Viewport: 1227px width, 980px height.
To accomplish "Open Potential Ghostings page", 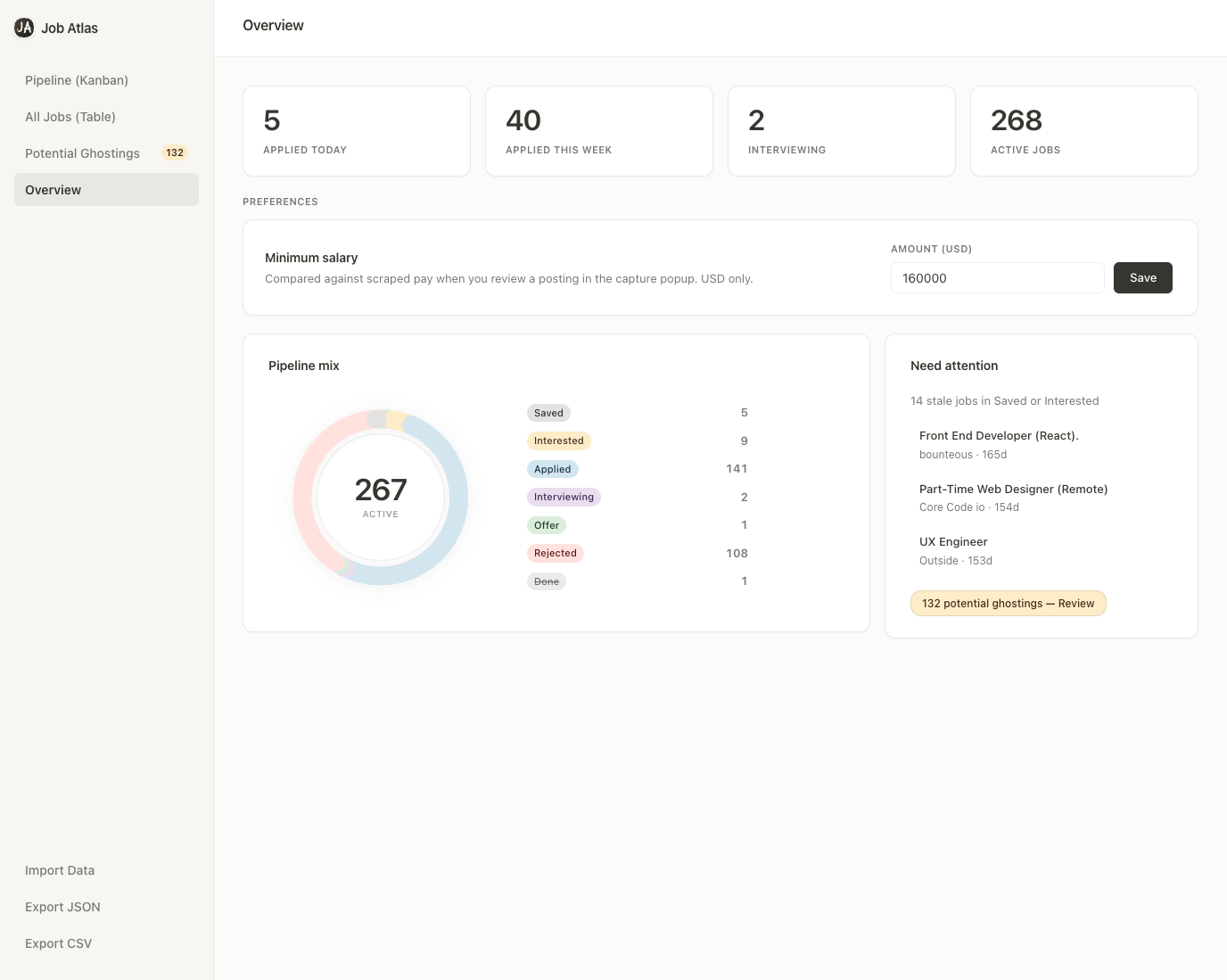I will (106, 153).
